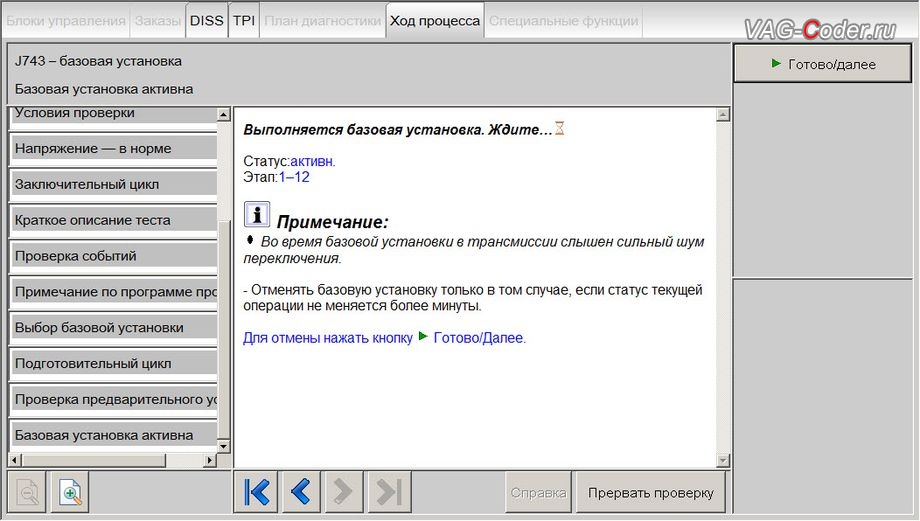Open the Специальные функции tab
Image resolution: width=920 pixels, height=521 pixels.
[563, 21]
